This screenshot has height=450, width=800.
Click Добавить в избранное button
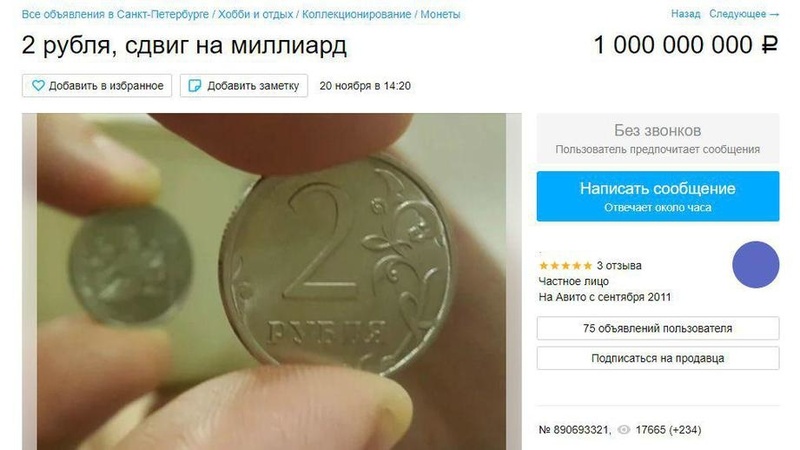(97, 86)
